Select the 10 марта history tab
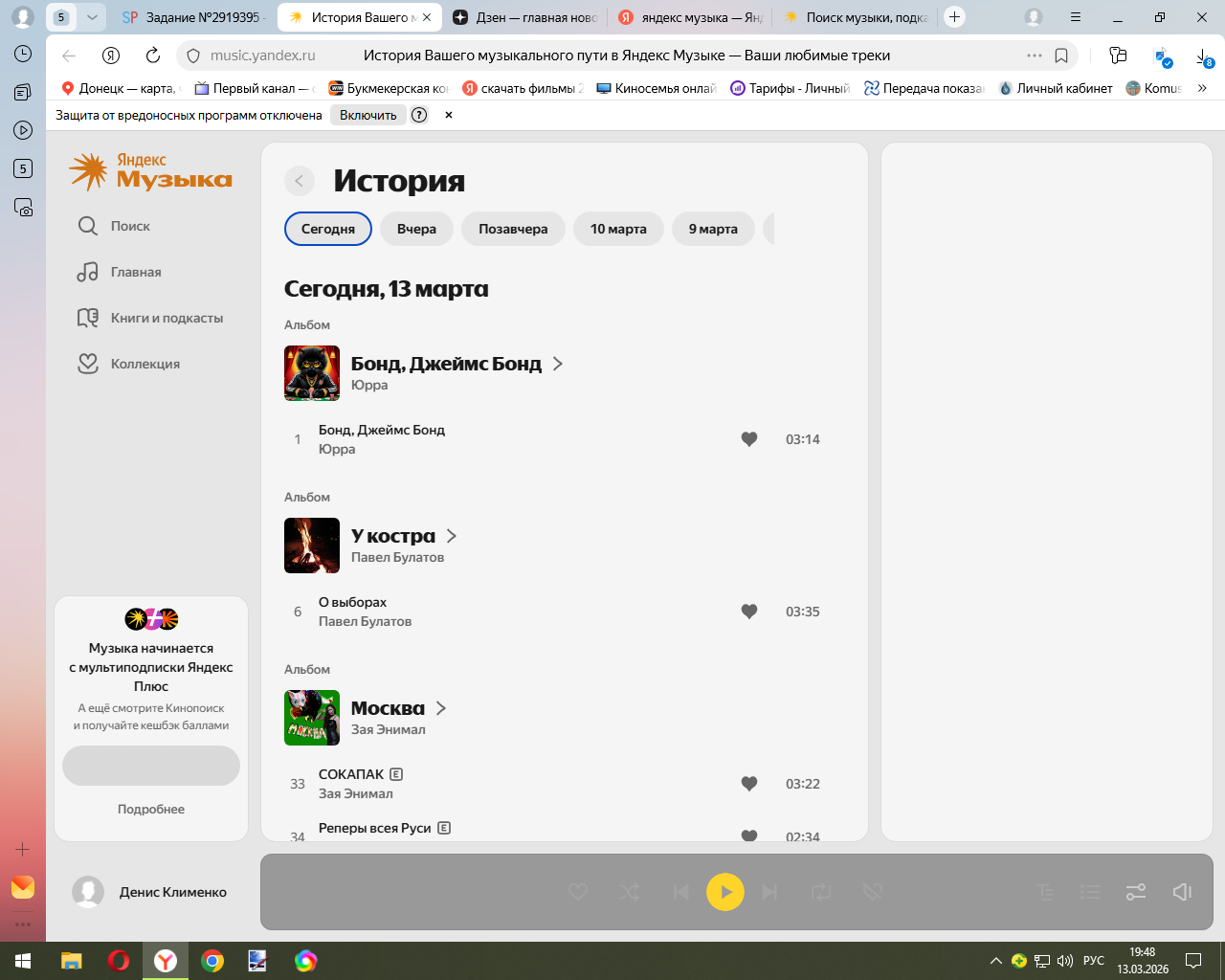Screen dimensions: 1225x980 (x=618, y=229)
